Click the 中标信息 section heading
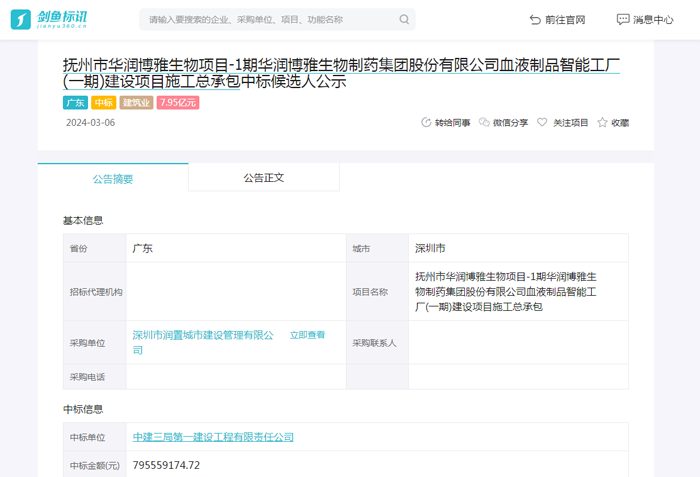 click(x=83, y=409)
